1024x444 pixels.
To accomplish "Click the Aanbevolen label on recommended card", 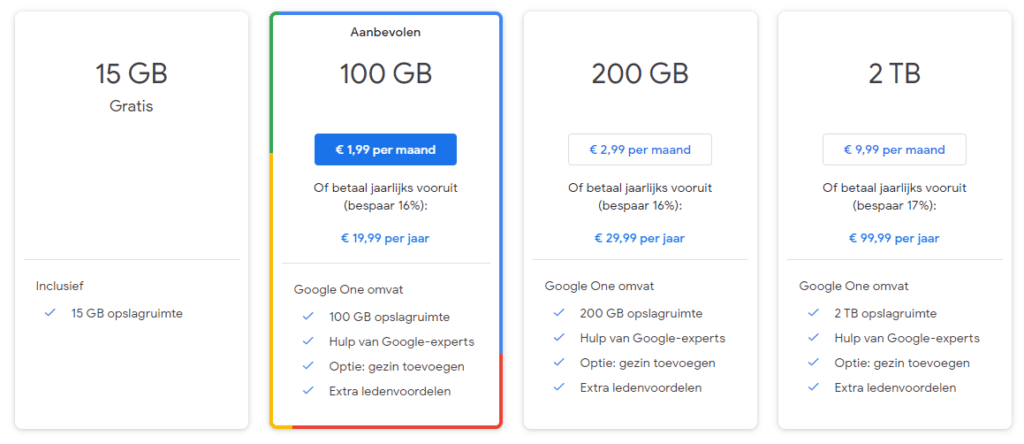I will point(385,32).
